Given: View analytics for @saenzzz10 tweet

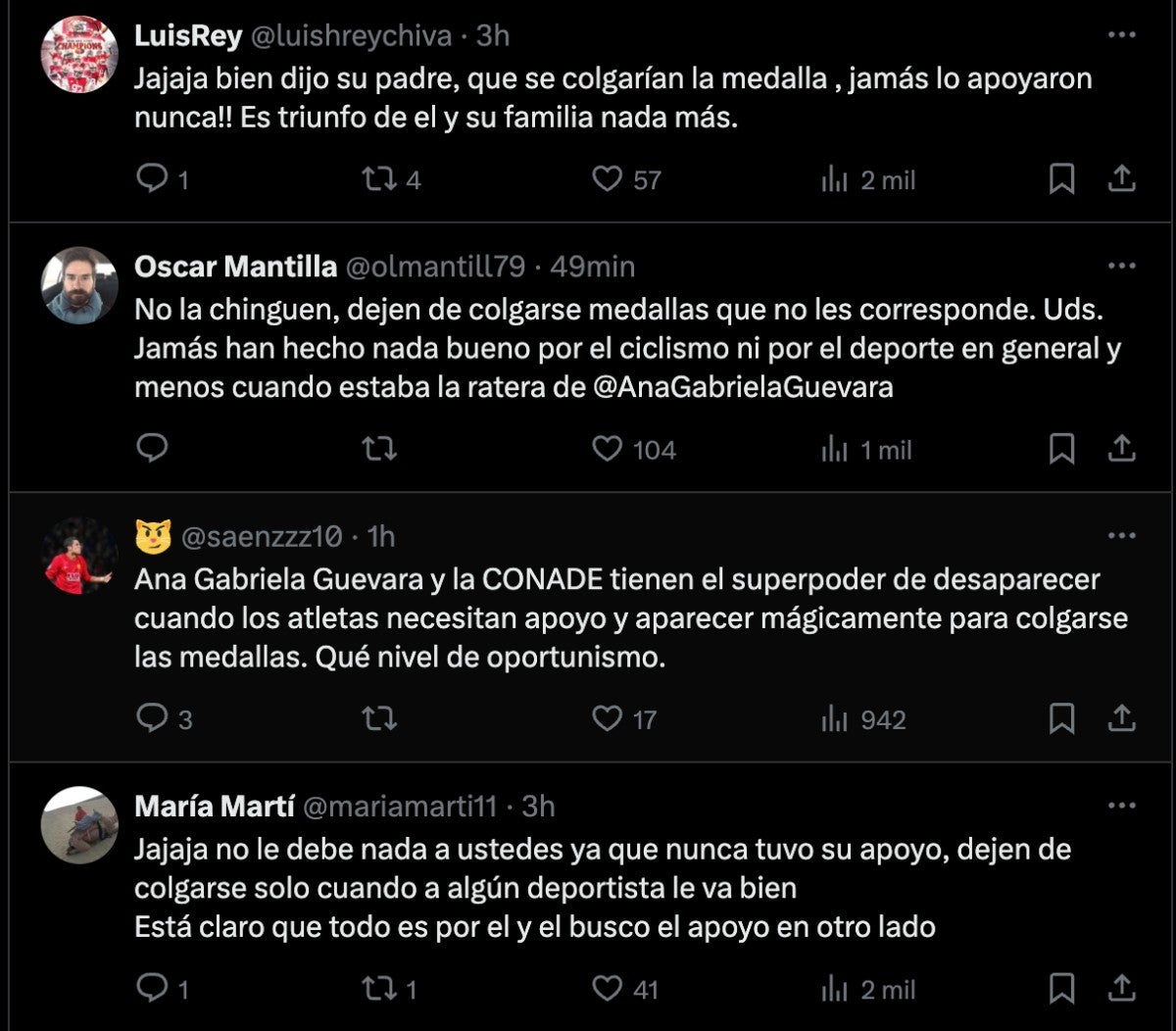Looking at the screenshot, I should click(x=834, y=719).
